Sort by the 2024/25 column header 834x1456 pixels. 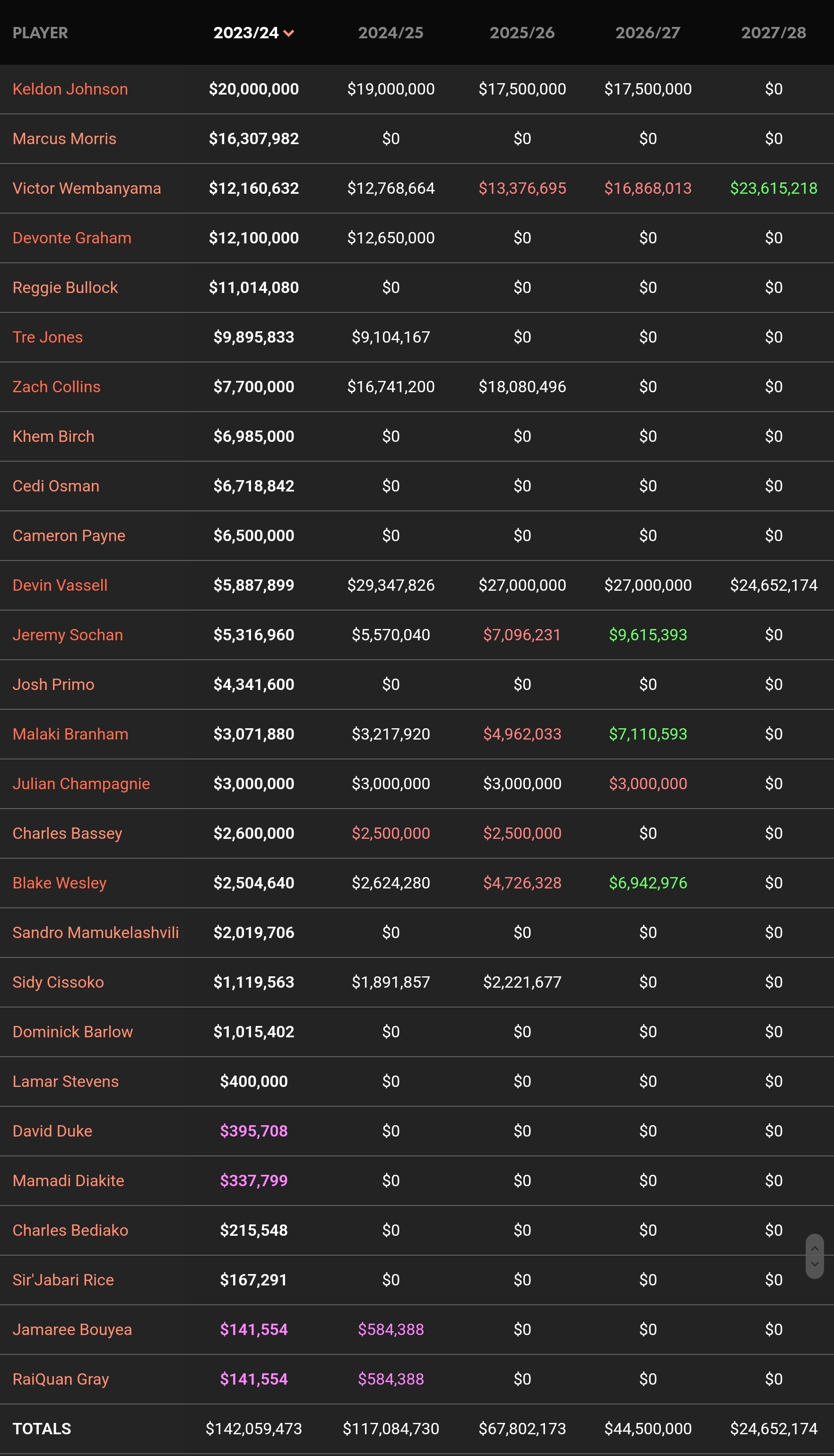391,33
